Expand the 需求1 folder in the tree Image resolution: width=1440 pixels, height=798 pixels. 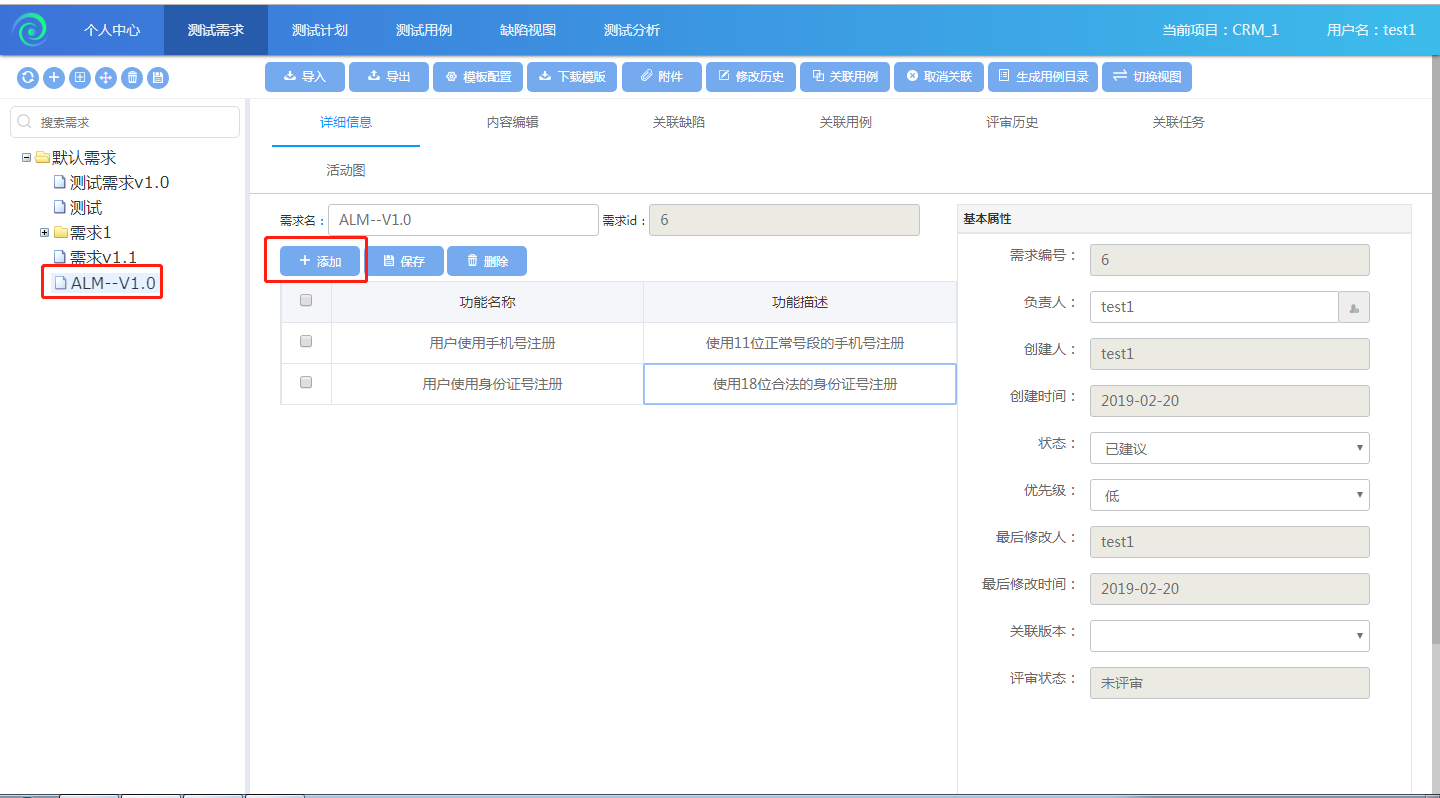click(x=44, y=233)
